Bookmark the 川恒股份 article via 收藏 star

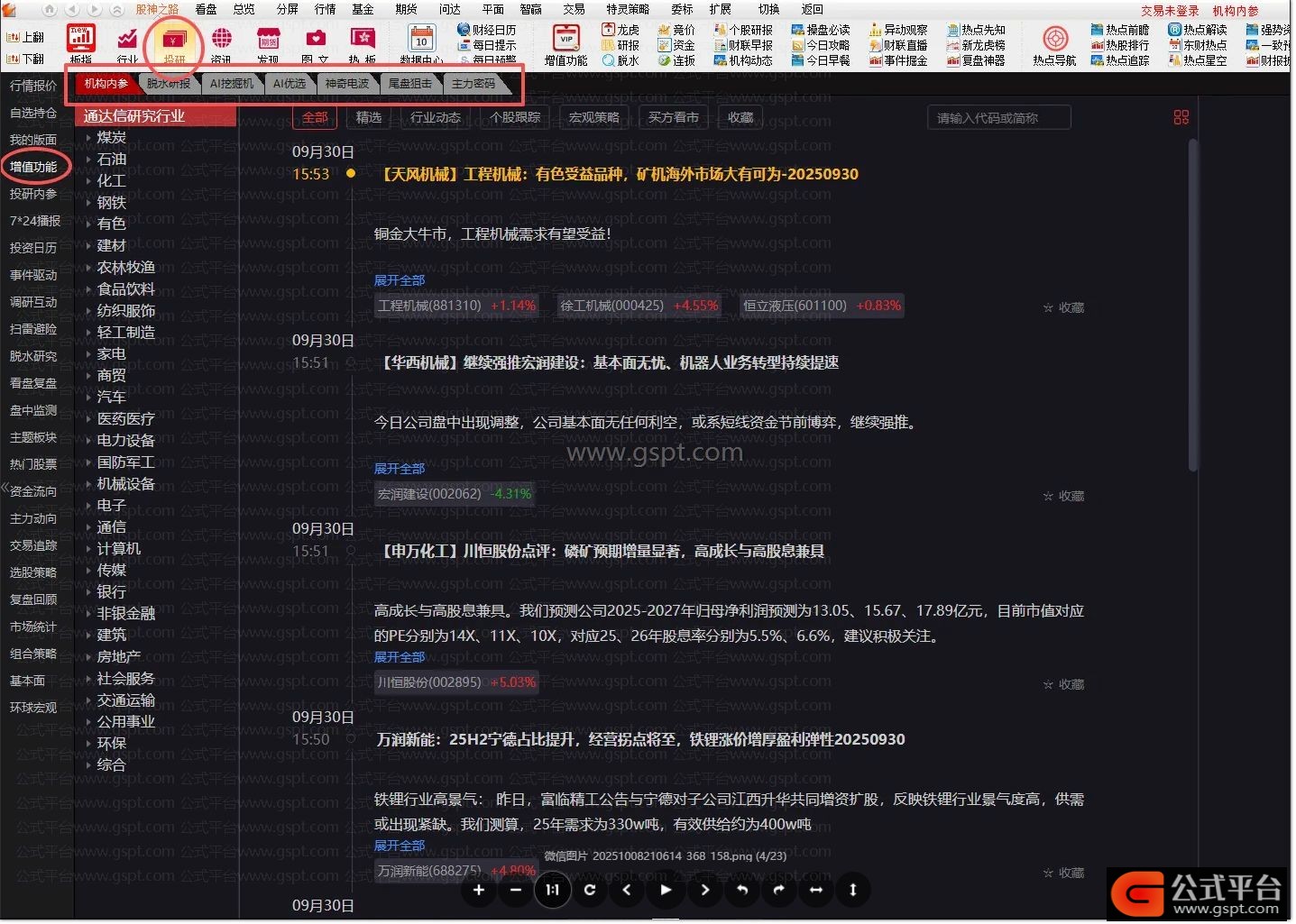coord(1063,685)
